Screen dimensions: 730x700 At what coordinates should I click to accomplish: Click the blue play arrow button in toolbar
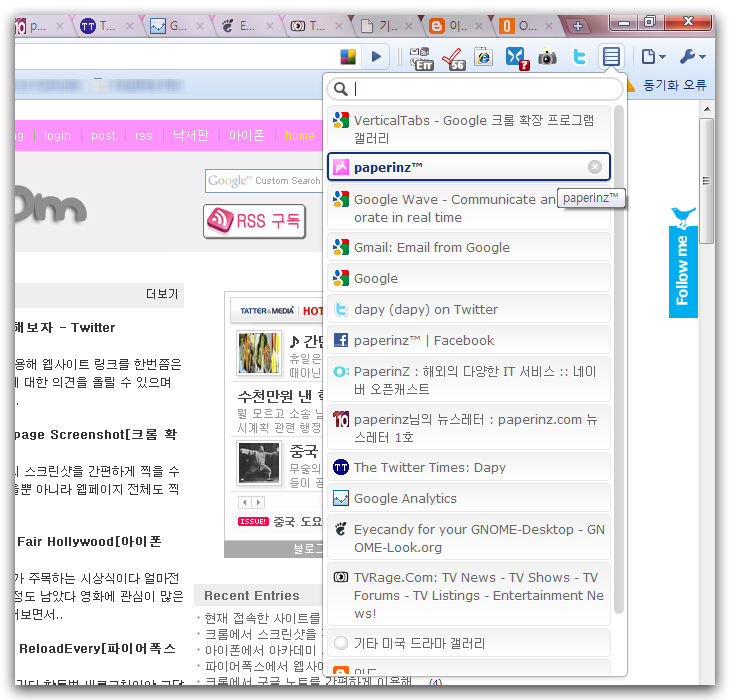click(x=376, y=57)
